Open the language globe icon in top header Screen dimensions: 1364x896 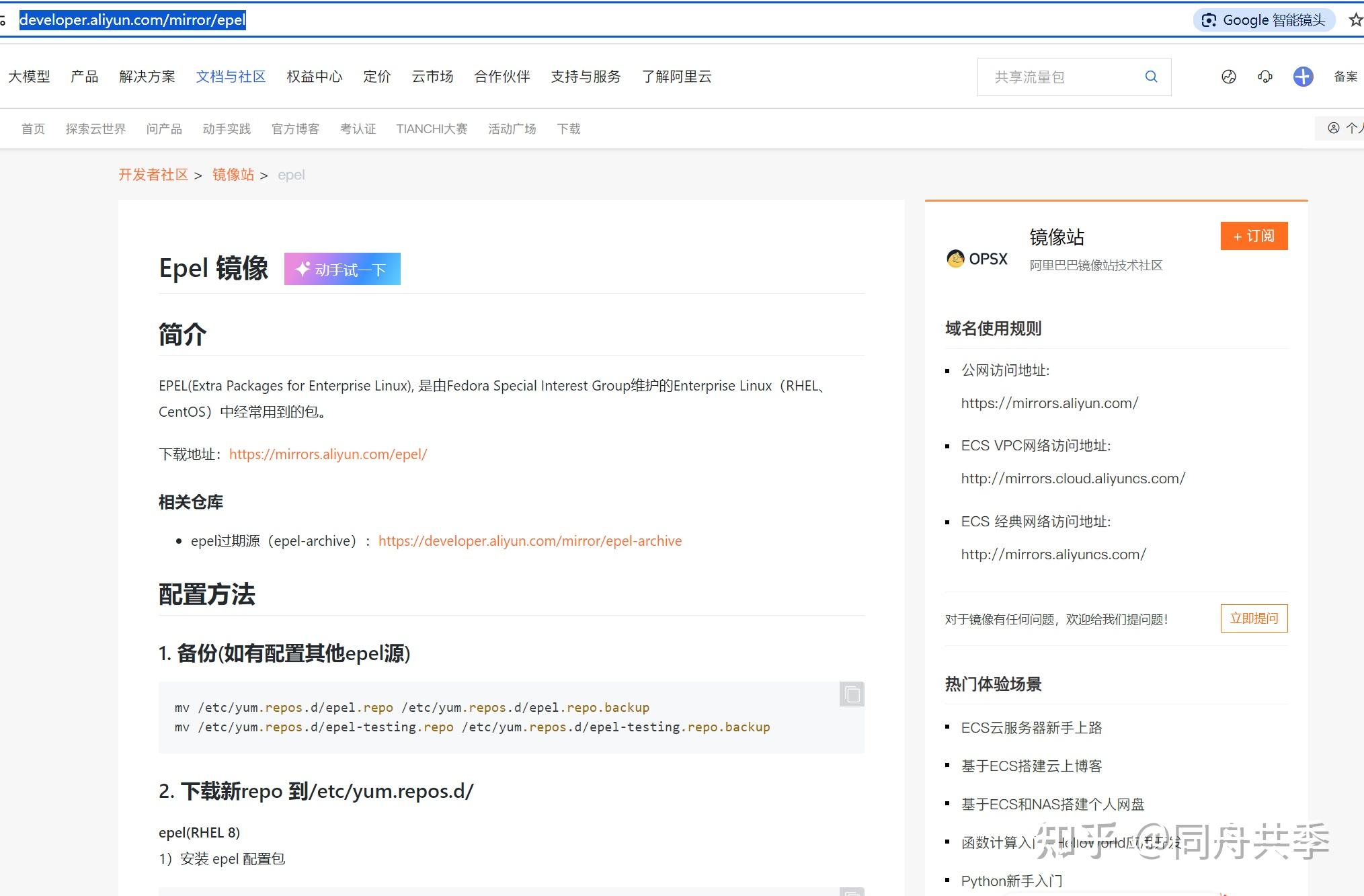(x=1229, y=77)
